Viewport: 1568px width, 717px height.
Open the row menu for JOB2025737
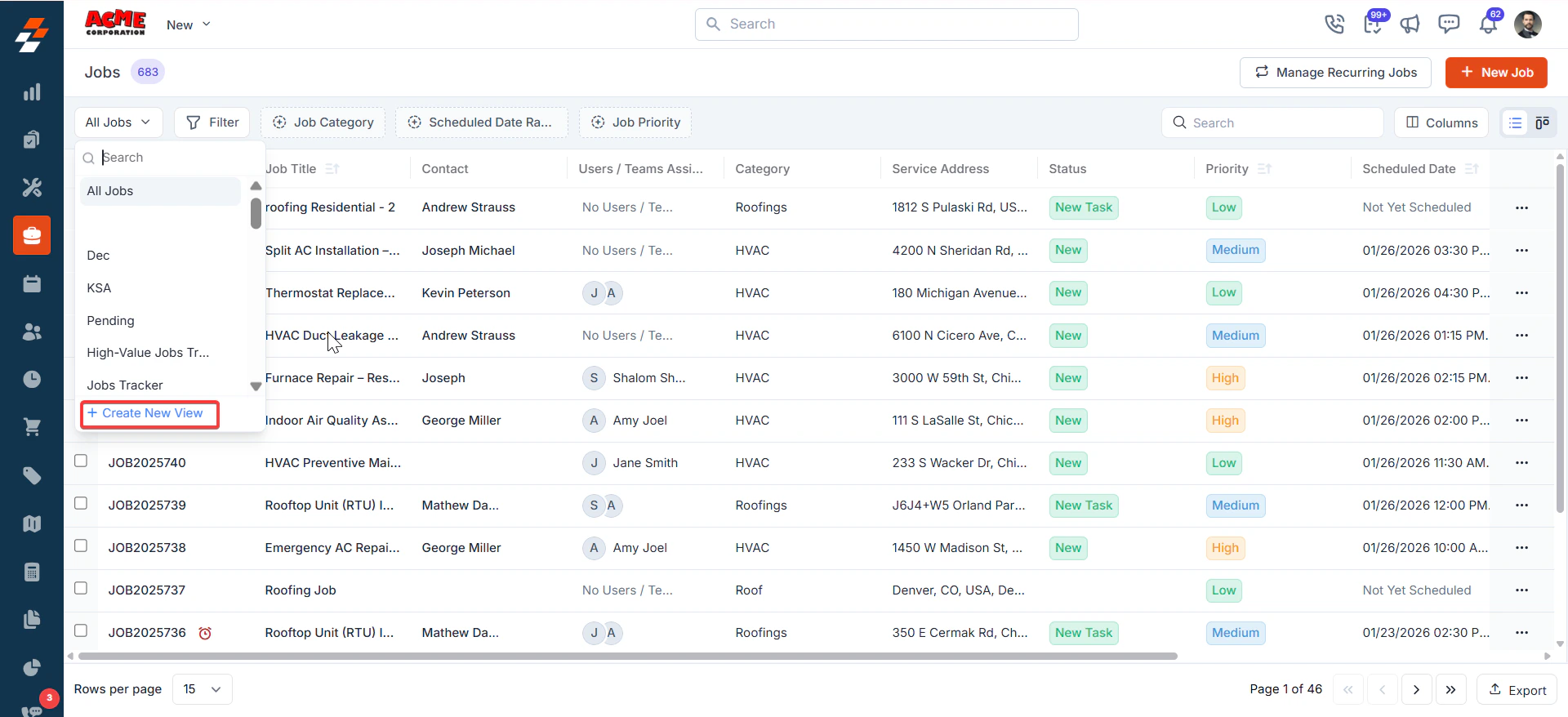coord(1521,590)
